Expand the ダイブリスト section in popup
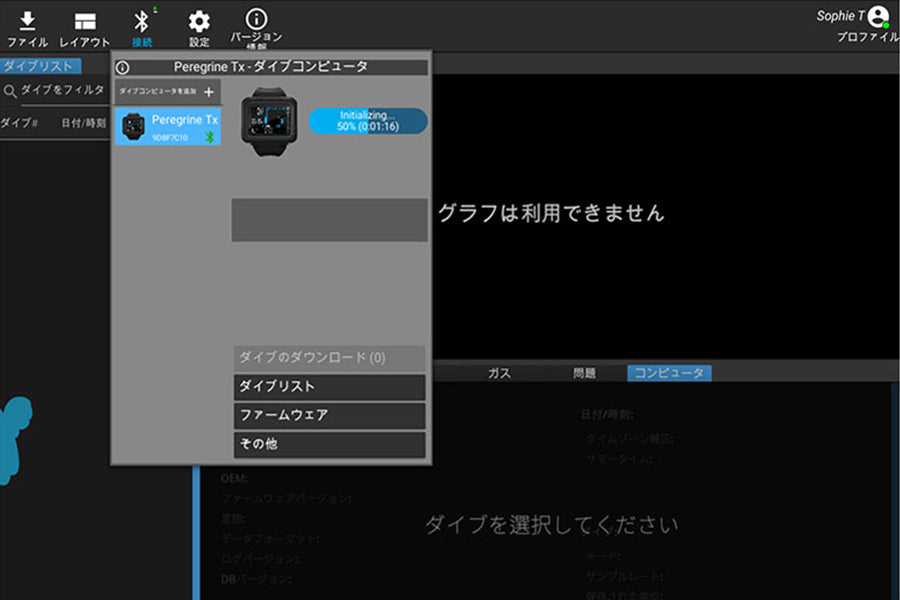The image size is (900, 600). (x=329, y=387)
